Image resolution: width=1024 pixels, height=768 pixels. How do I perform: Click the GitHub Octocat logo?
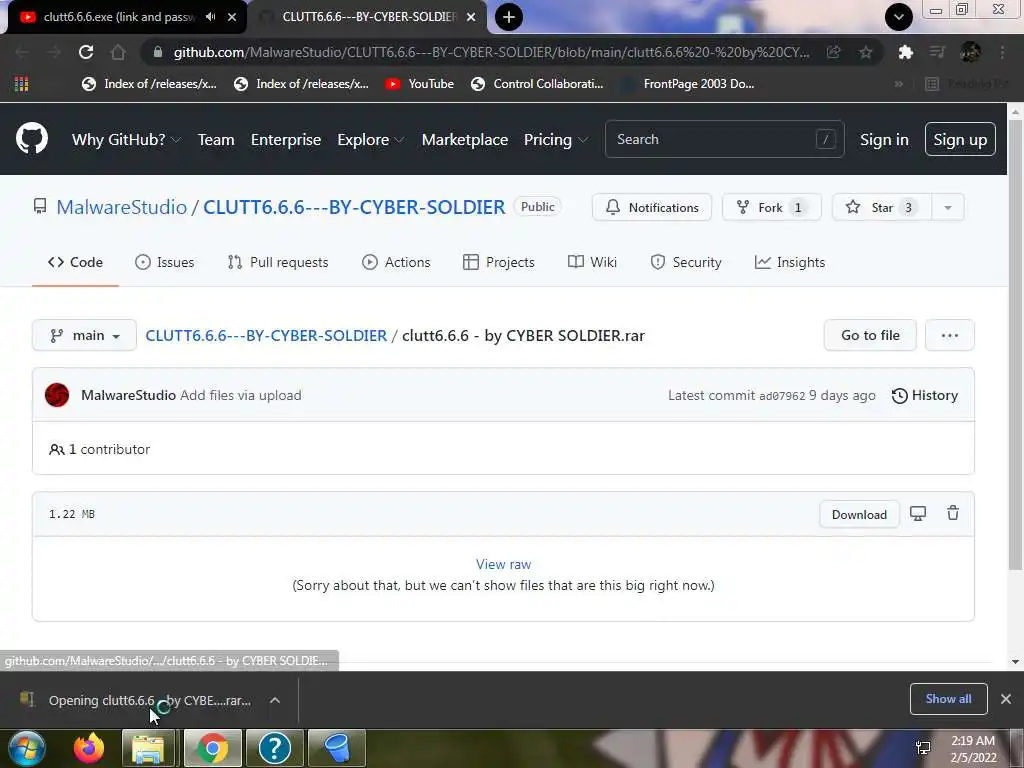coord(32,138)
